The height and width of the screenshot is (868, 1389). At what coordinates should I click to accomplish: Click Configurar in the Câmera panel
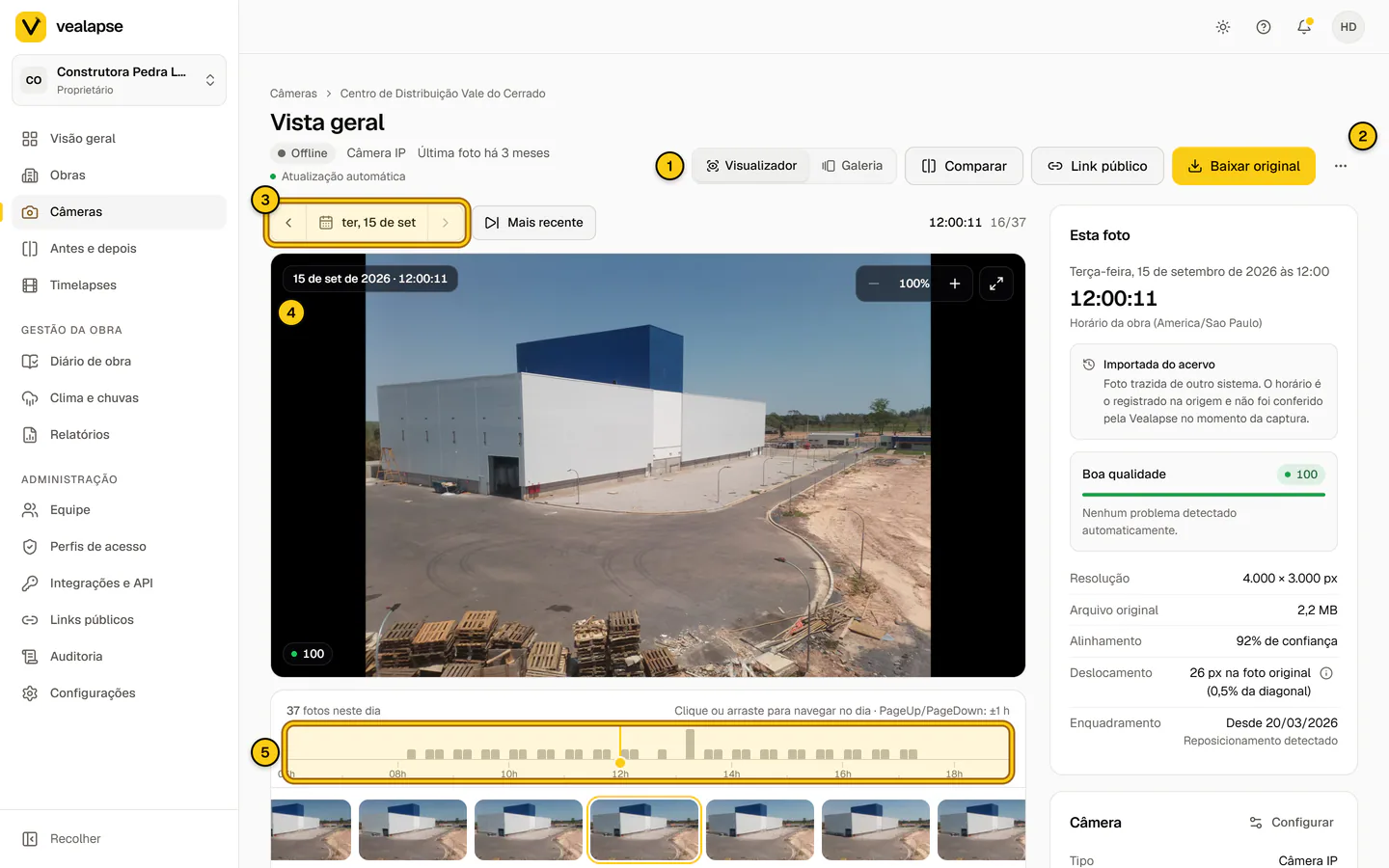pos(1291,823)
